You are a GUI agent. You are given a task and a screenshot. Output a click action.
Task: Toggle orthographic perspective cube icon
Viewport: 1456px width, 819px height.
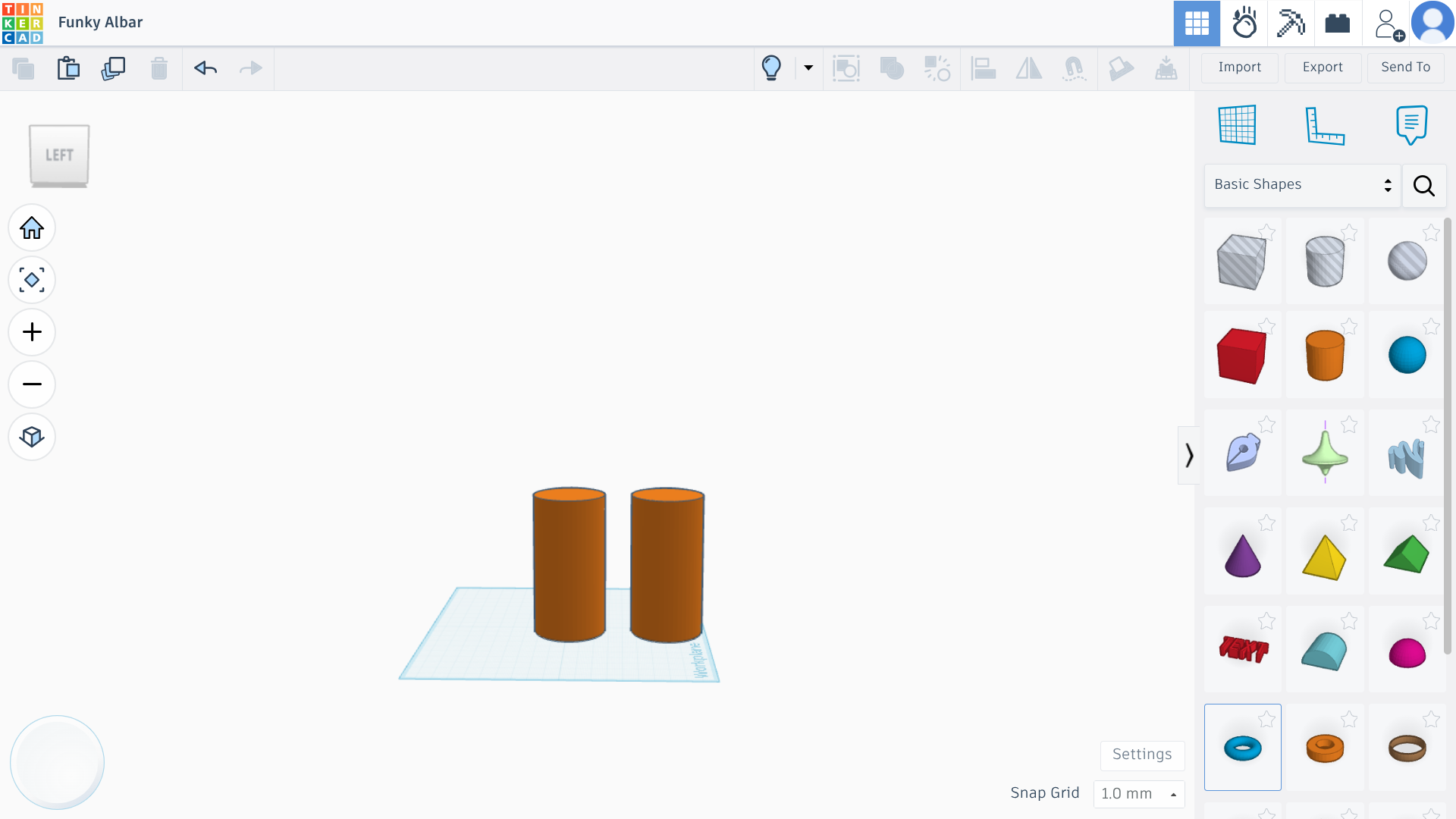(32, 437)
